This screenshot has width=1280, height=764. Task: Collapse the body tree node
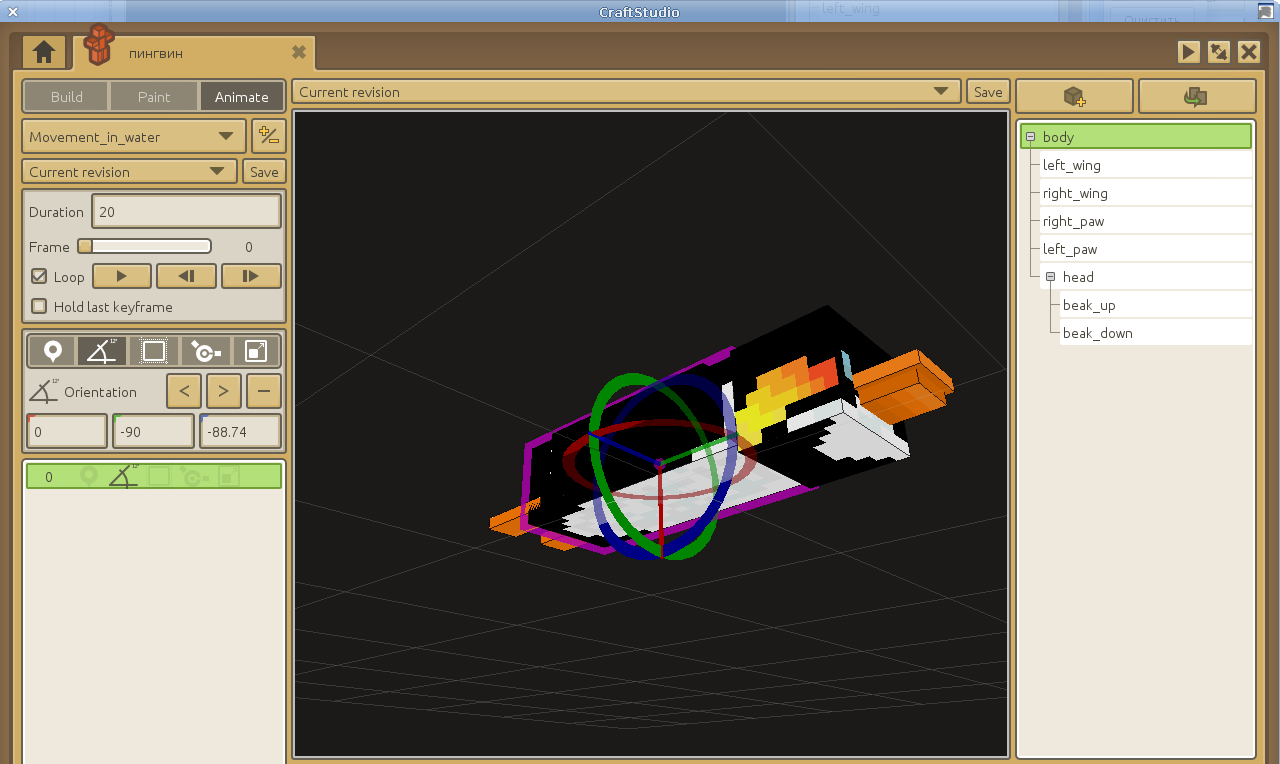pyautogui.click(x=1030, y=137)
